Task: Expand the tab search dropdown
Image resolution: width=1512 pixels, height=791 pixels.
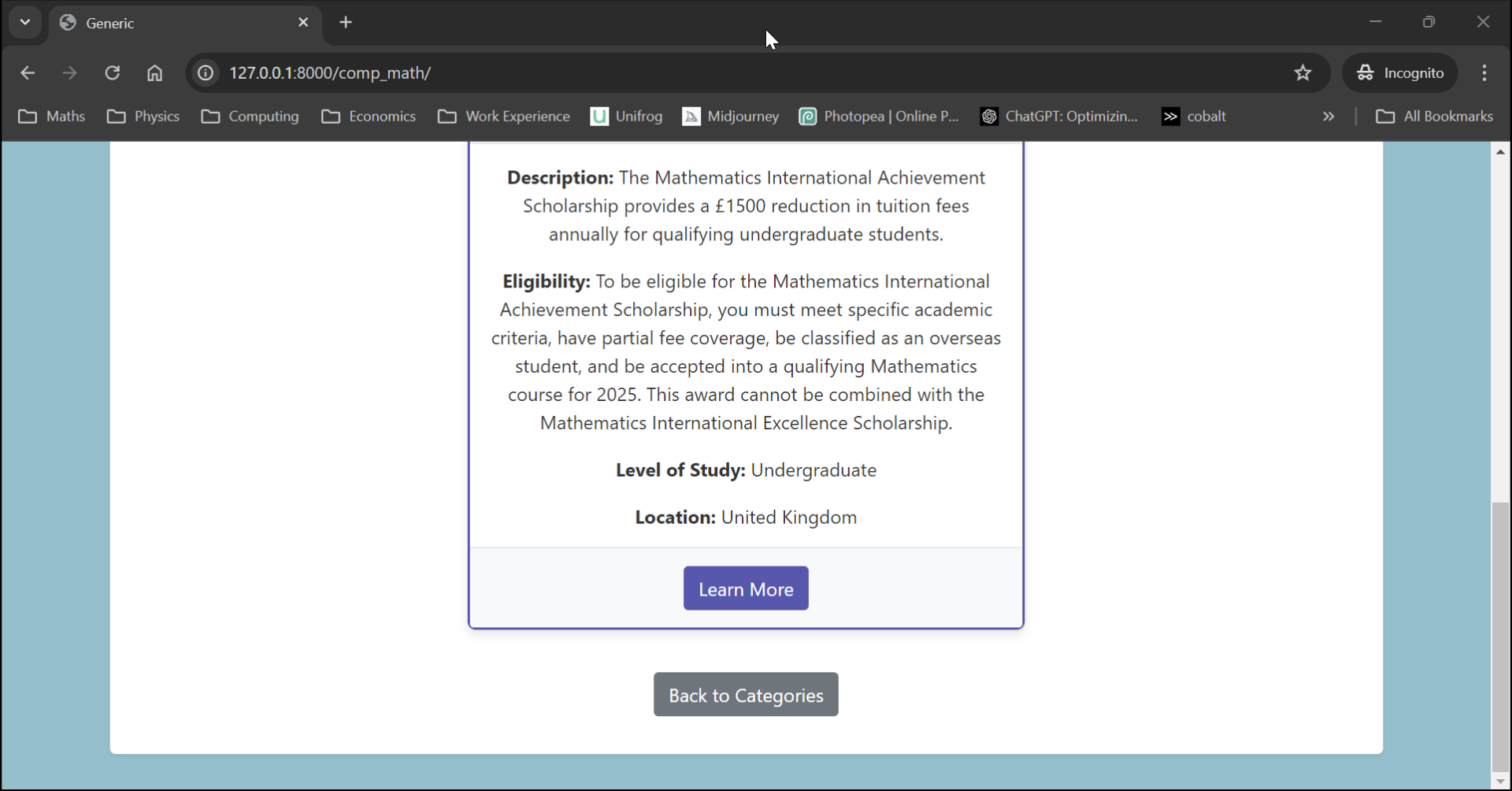Action: point(25,23)
